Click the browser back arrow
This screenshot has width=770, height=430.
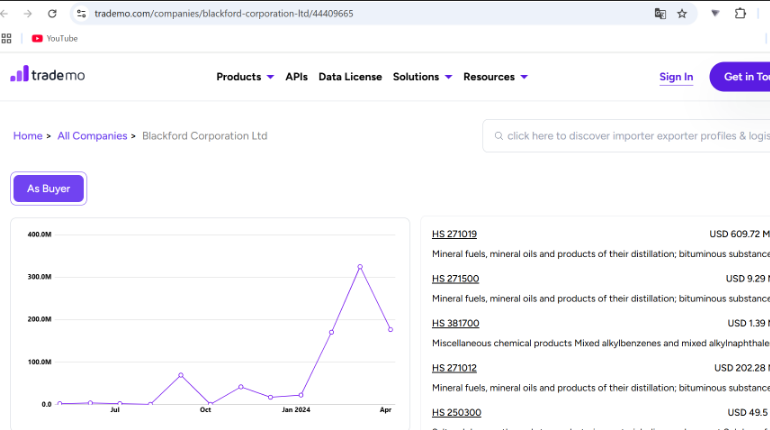[4, 14]
